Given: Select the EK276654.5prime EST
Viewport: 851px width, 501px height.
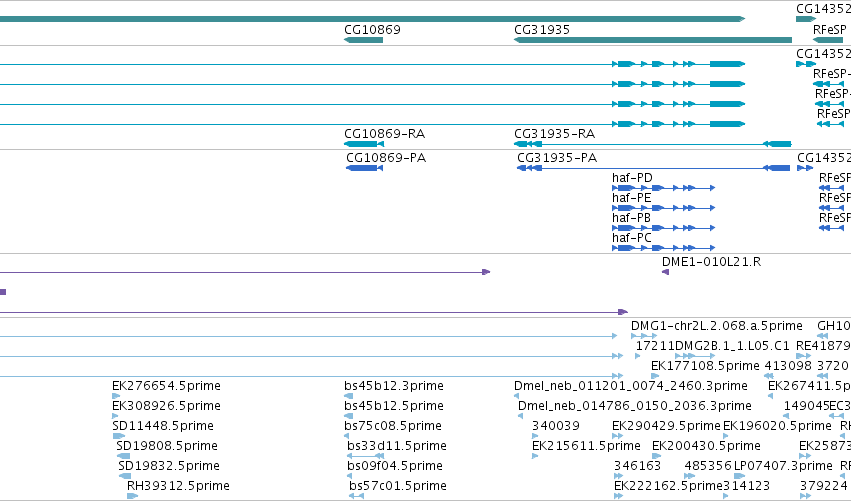Looking at the screenshot, I should coord(115,396).
